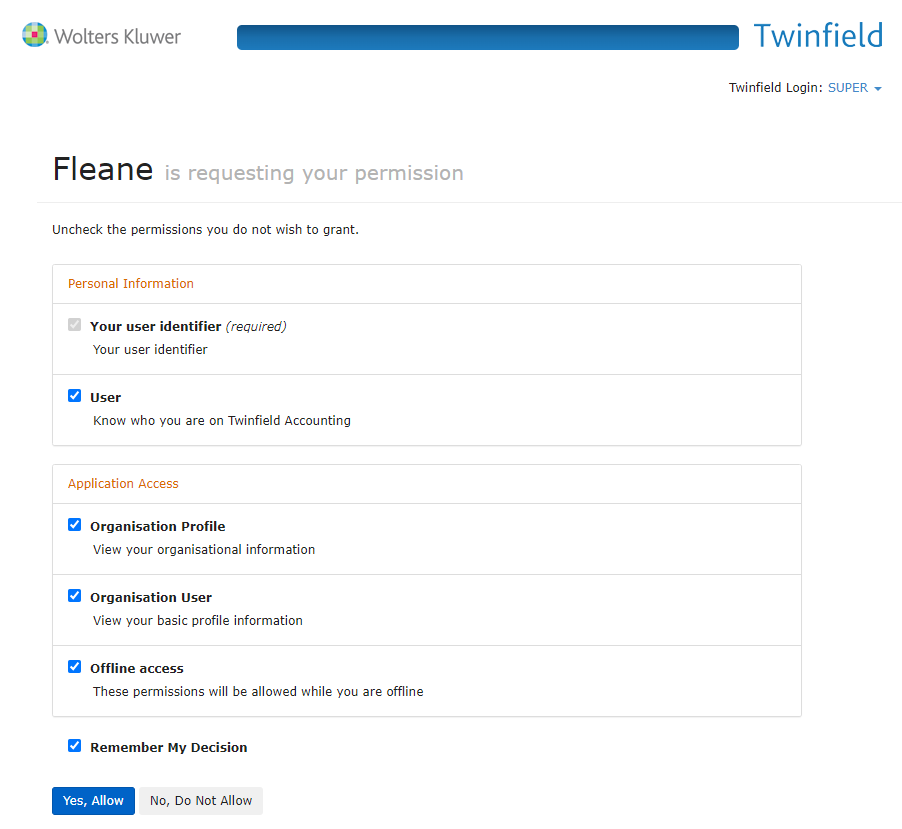Click the Twinfield Login label text
The width and height of the screenshot is (902, 829).
(775, 88)
